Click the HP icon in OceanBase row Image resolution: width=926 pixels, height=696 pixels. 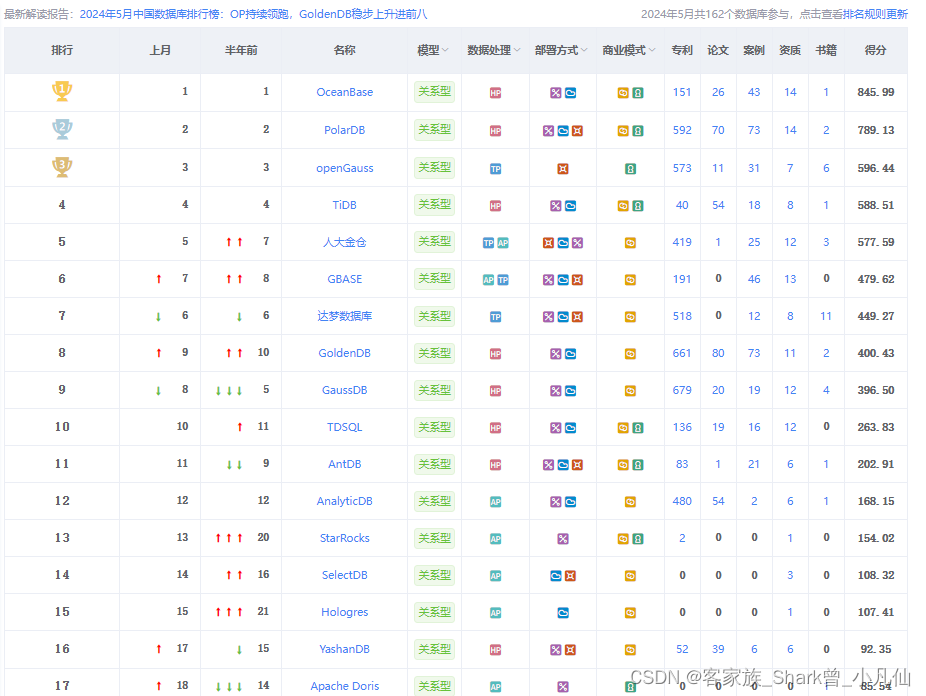click(495, 93)
